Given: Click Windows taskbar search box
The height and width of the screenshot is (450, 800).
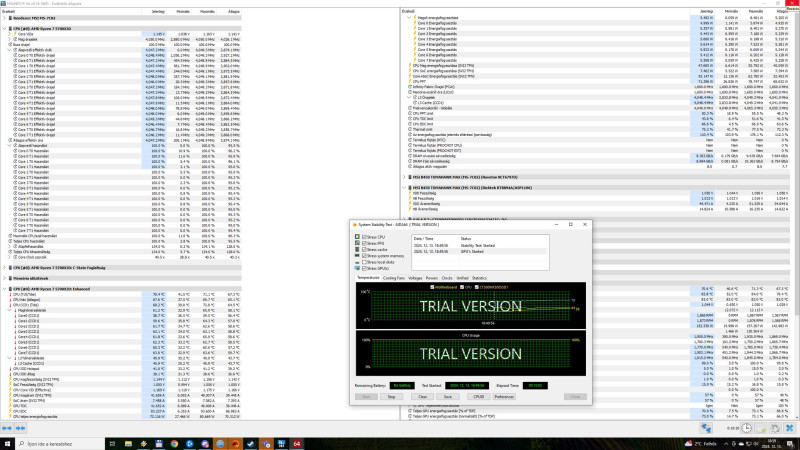Looking at the screenshot, I should (60, 444).
